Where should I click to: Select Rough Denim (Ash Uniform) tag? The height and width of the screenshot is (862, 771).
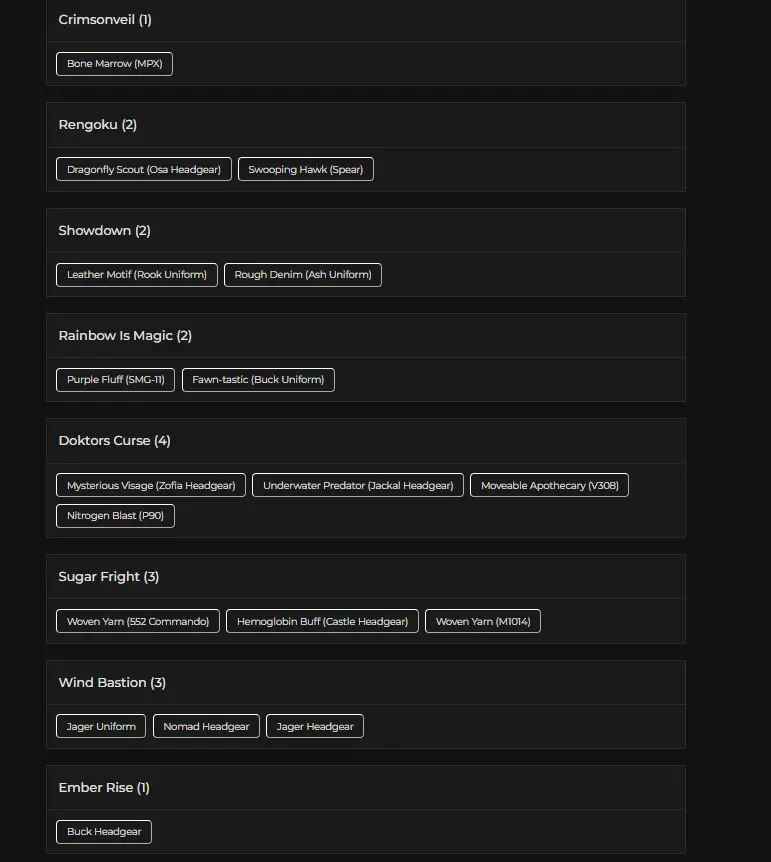pos(303,275)
